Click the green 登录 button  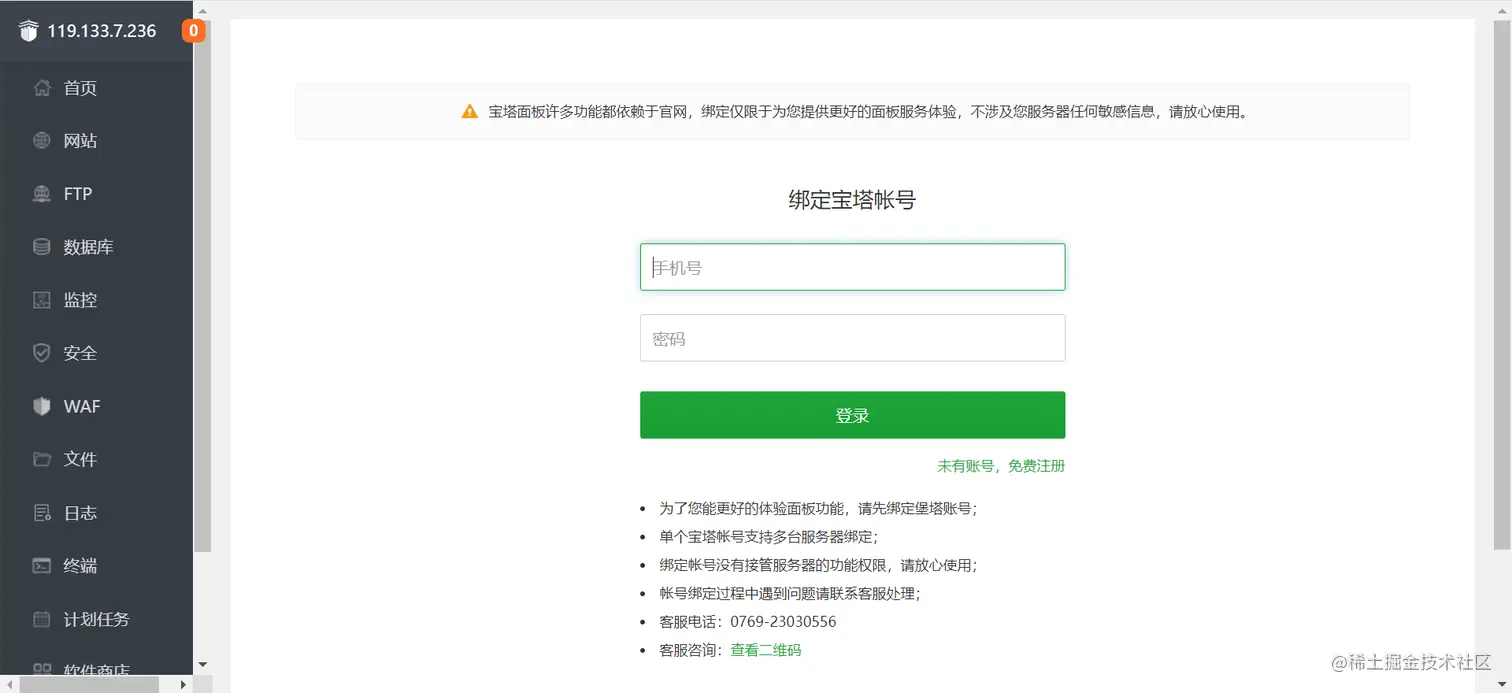(x=852, y=415)
